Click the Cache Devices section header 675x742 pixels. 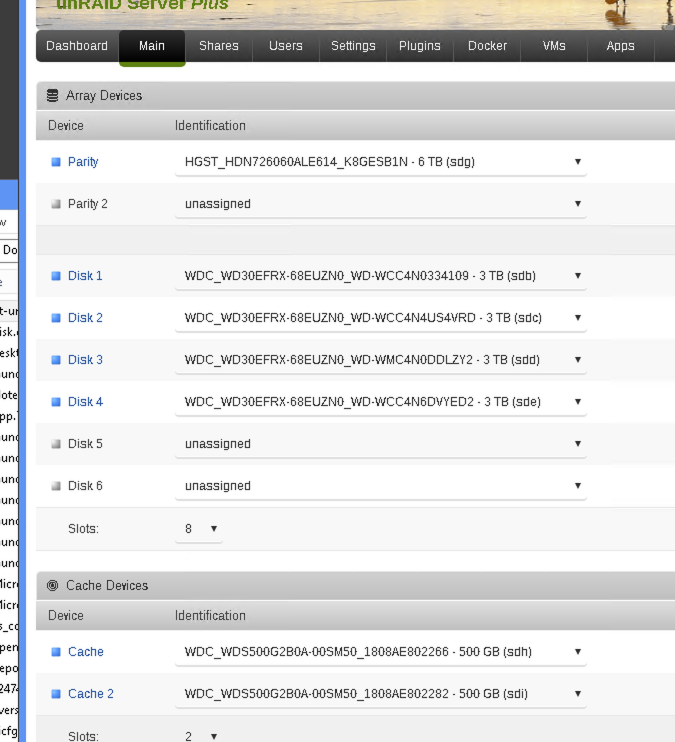pyautogui.click(x=355, y=586)
